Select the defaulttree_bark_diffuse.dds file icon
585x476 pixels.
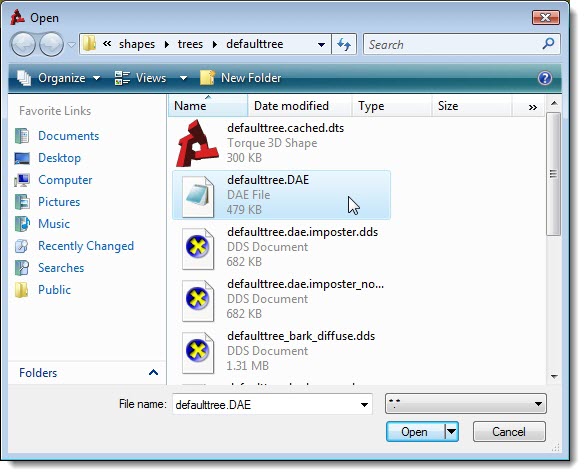click(198, 353)
